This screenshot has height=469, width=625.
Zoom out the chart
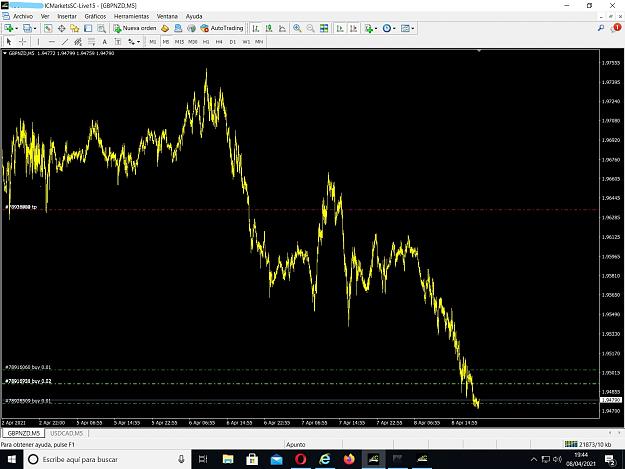coord(310,28)
